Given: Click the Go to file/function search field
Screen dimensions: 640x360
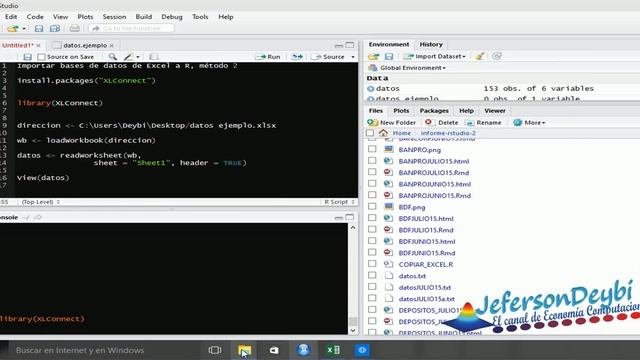Looking at the screenshot, I should 131,29.
